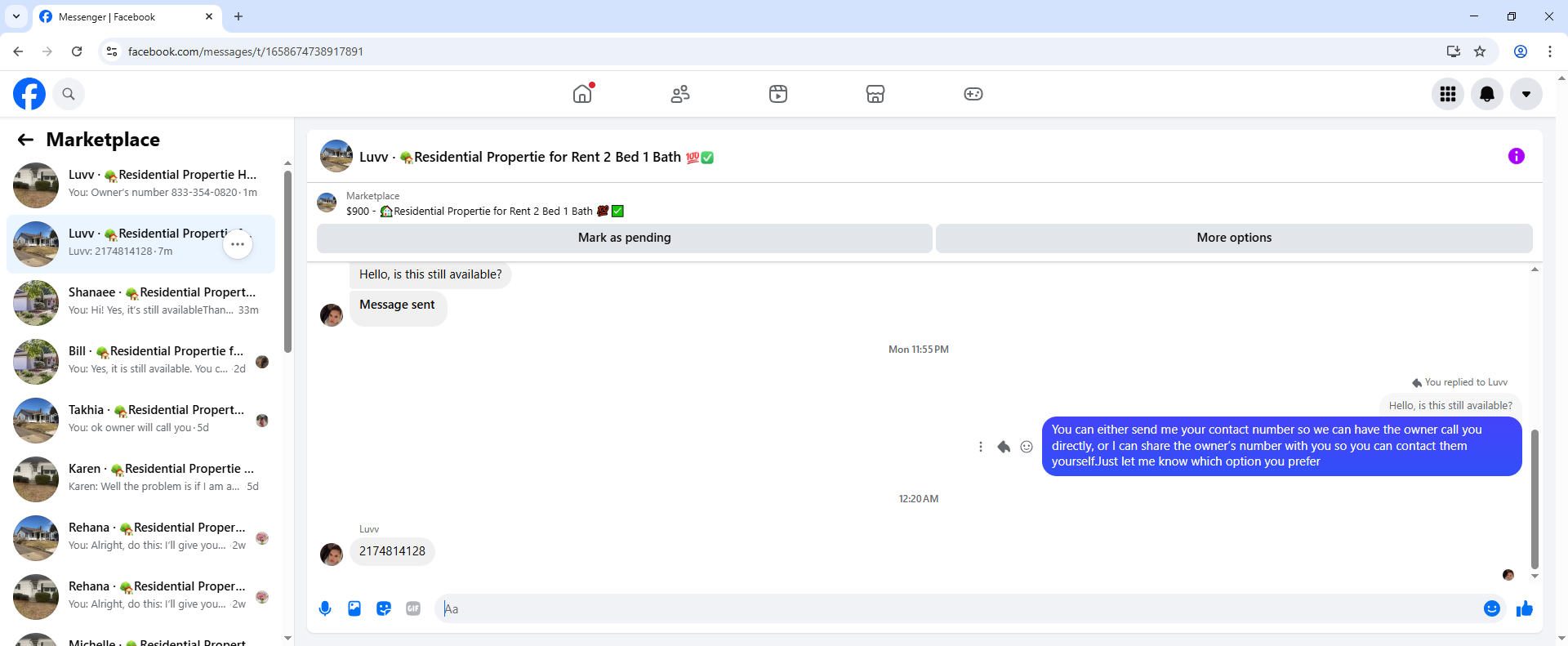The image size is (1568, 646).
Task: Open the nine-dot Facebook menu grid
Action: [x=1448, y=94]
